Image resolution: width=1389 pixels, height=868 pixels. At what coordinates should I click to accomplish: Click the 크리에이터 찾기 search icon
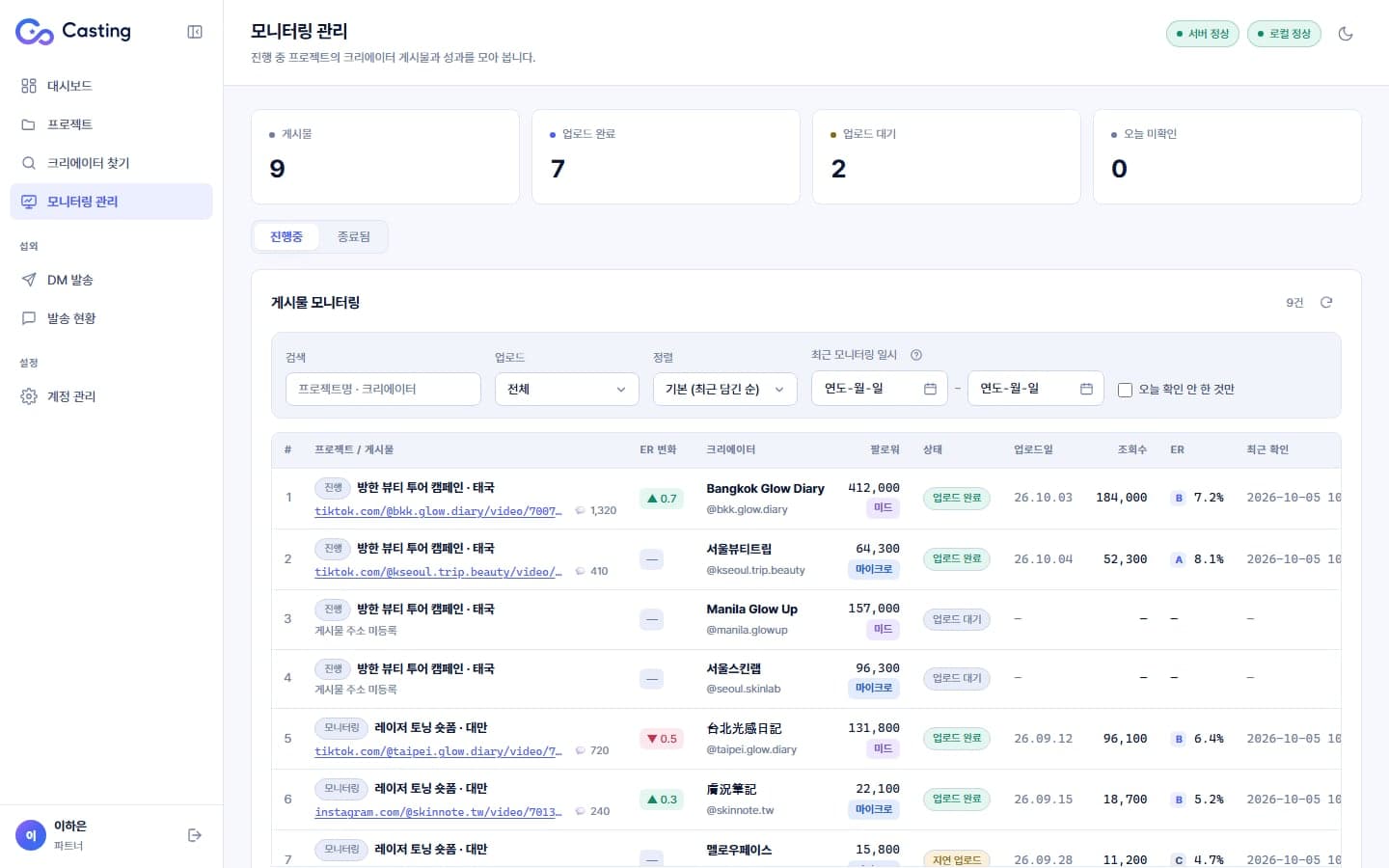click(29, 163)
